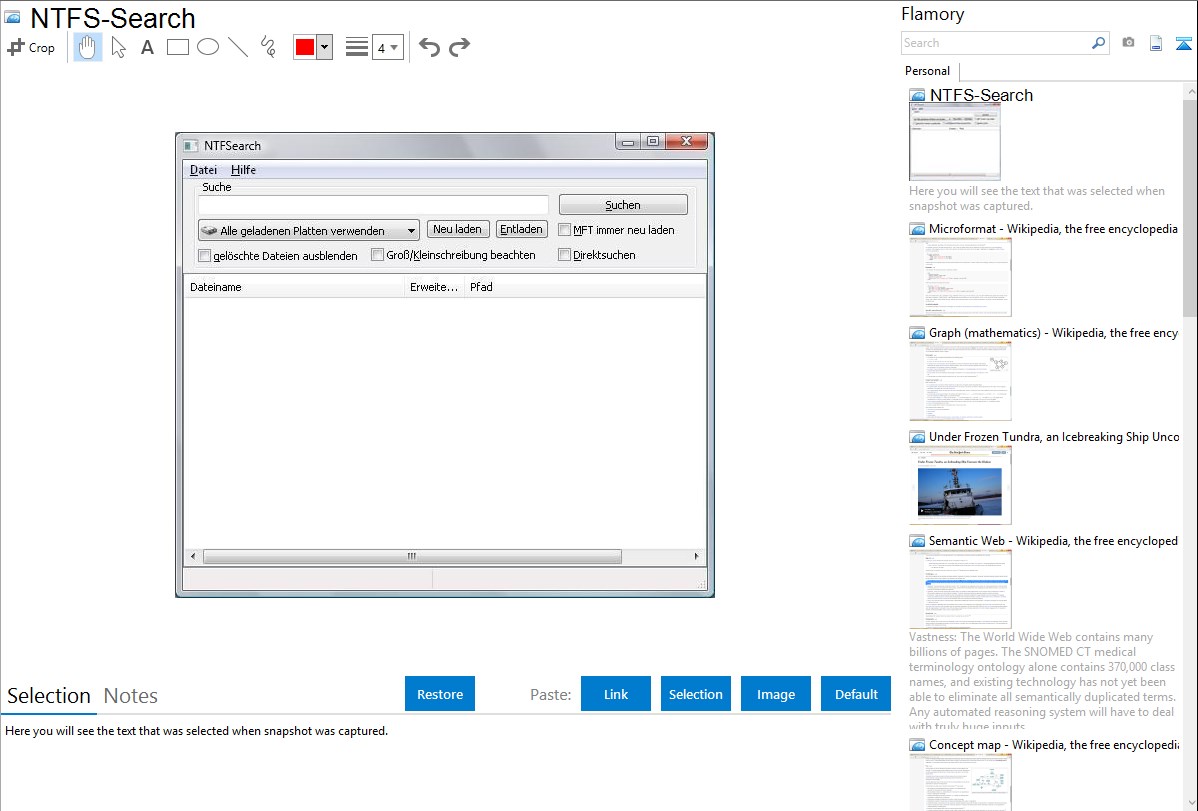The image size is (1198, 811).
Task: Choose the text annotation tool
Action: point(147,47)
